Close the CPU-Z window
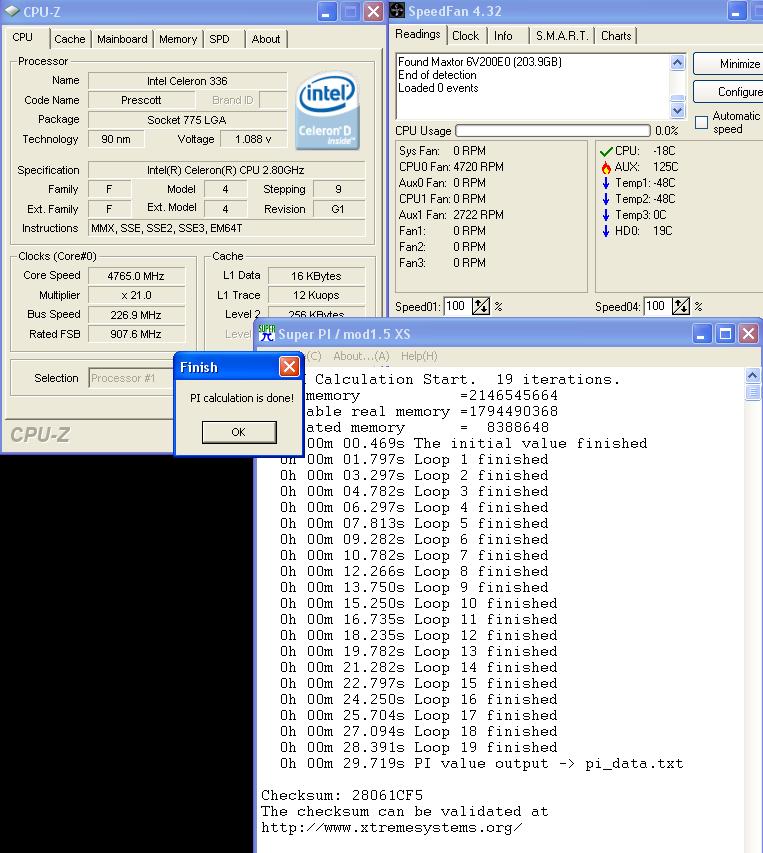The width and height of the screenshot is (763, 853). click(x=374, y=11)
